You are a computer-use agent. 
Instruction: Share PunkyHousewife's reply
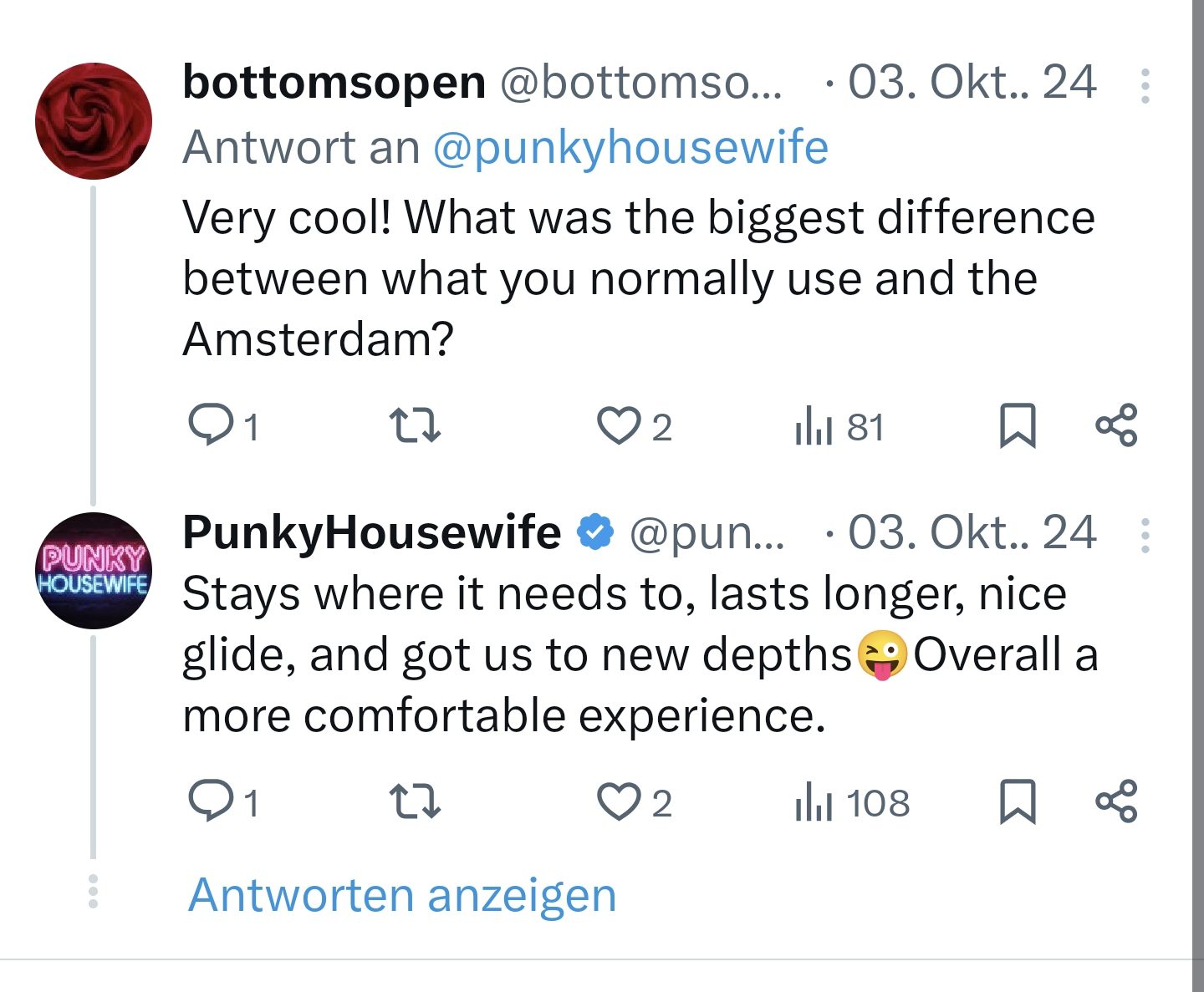click(x=1116, y=801)
